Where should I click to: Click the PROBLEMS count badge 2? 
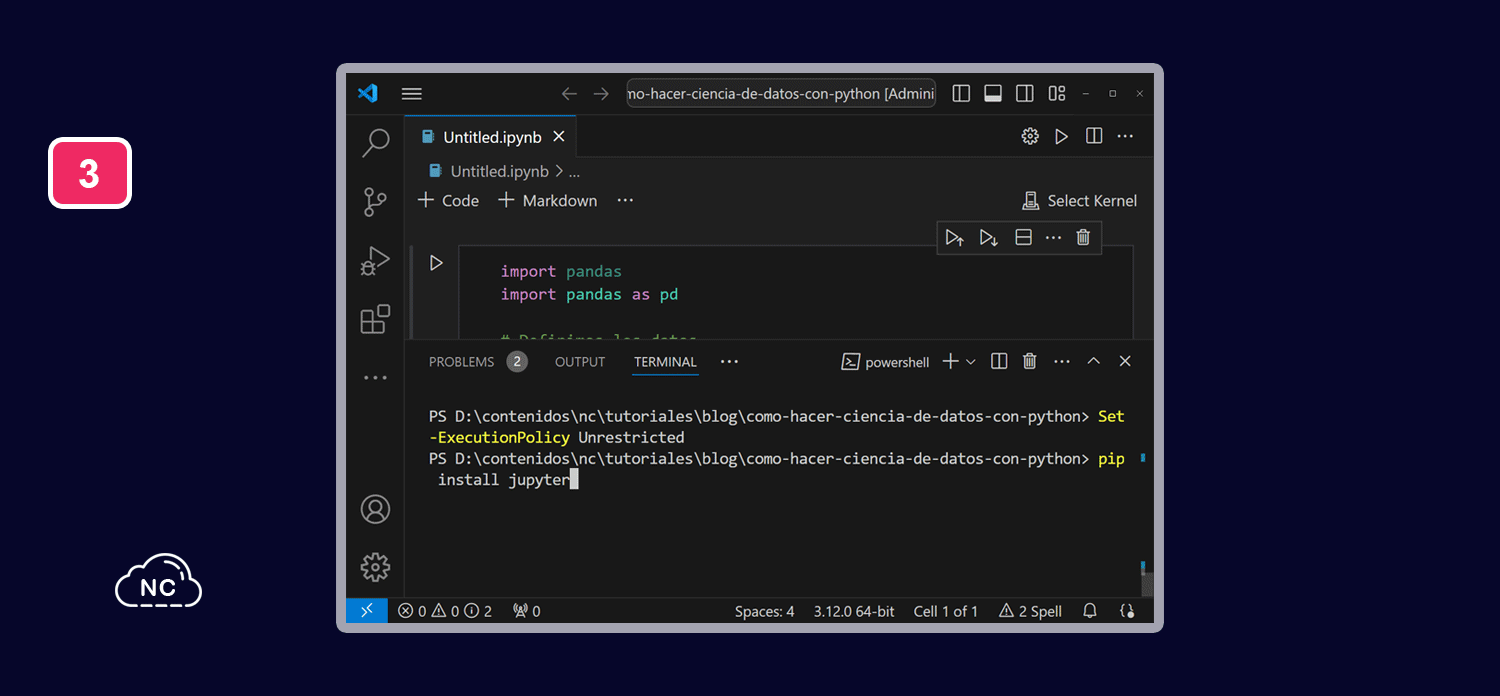point(517,362)
